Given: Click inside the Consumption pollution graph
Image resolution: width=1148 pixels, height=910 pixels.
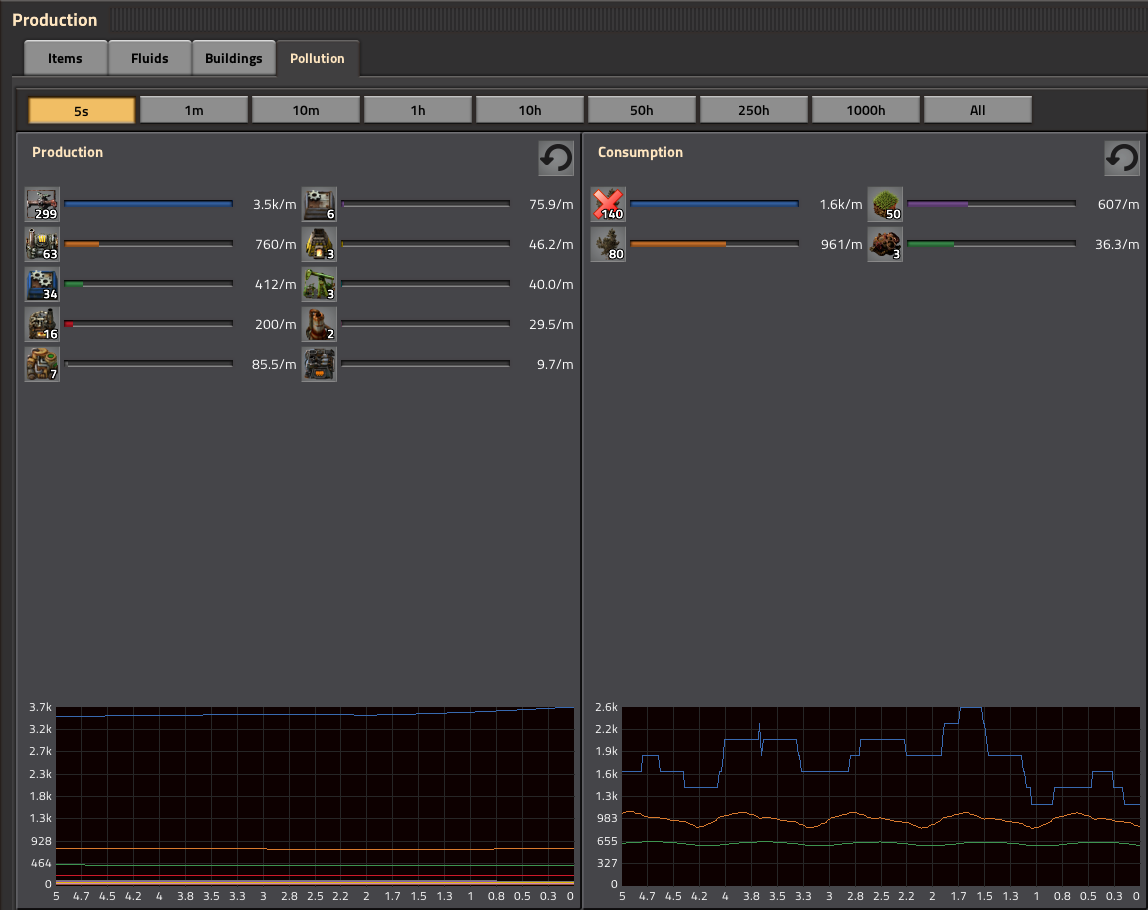Looking at the screenshot, I should pyautogui.click(x=880, y=790).
